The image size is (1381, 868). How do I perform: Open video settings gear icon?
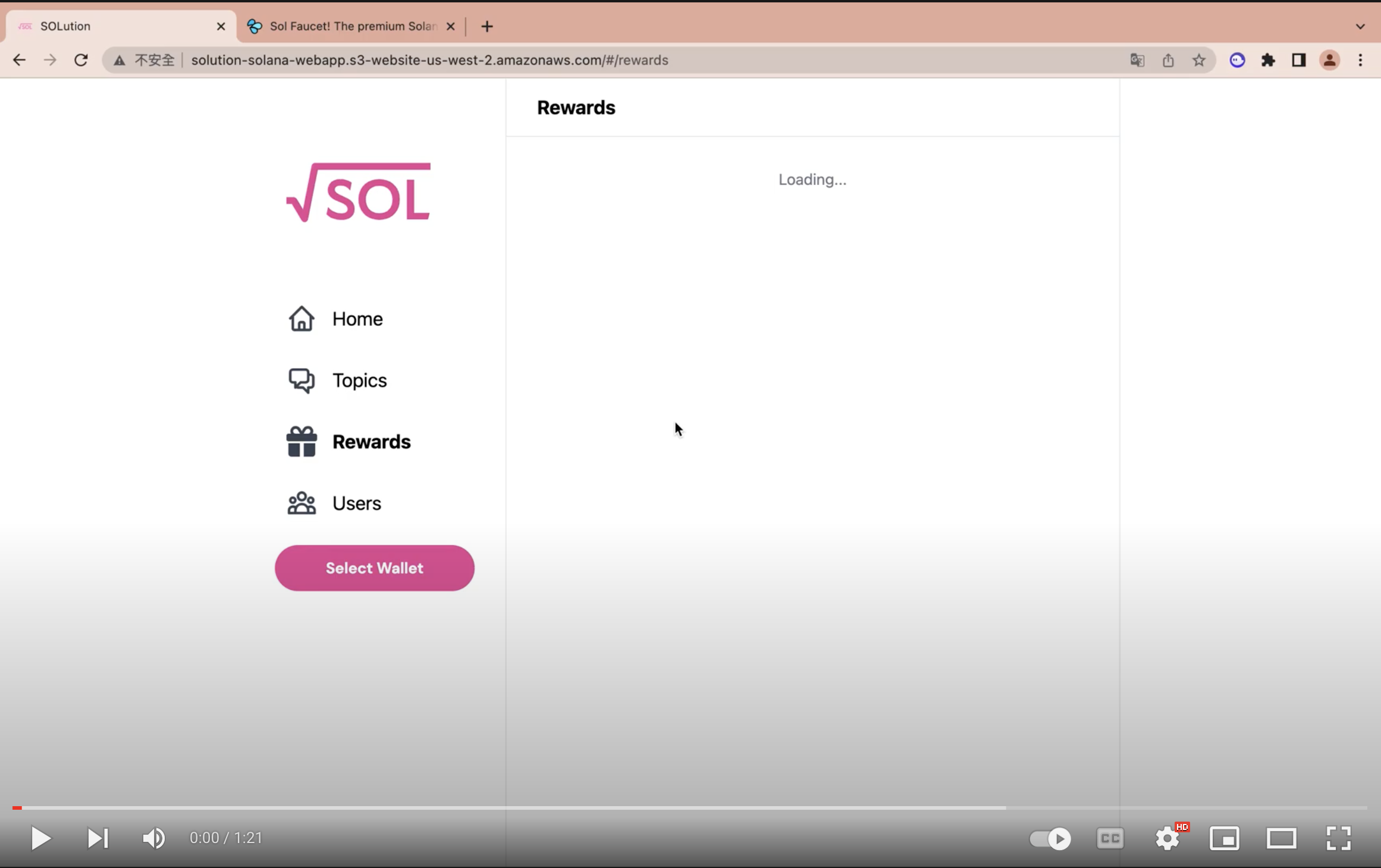click(1167, 838)
